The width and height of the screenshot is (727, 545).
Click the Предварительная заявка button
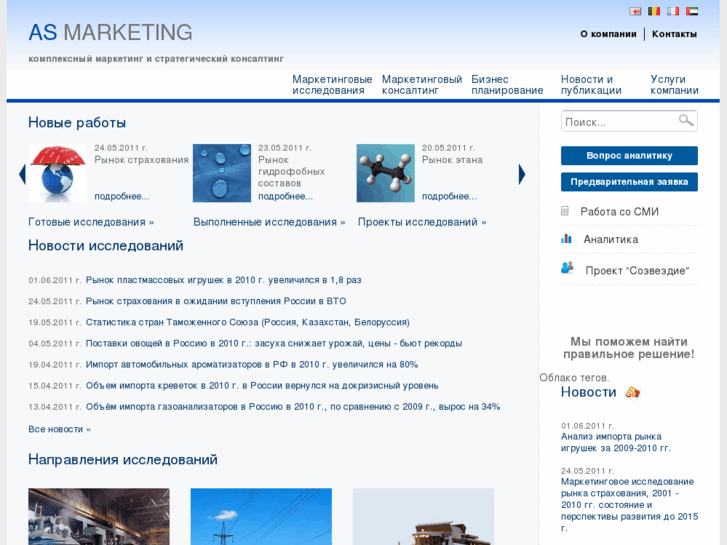pyautogui.click(x=629, y=182)
